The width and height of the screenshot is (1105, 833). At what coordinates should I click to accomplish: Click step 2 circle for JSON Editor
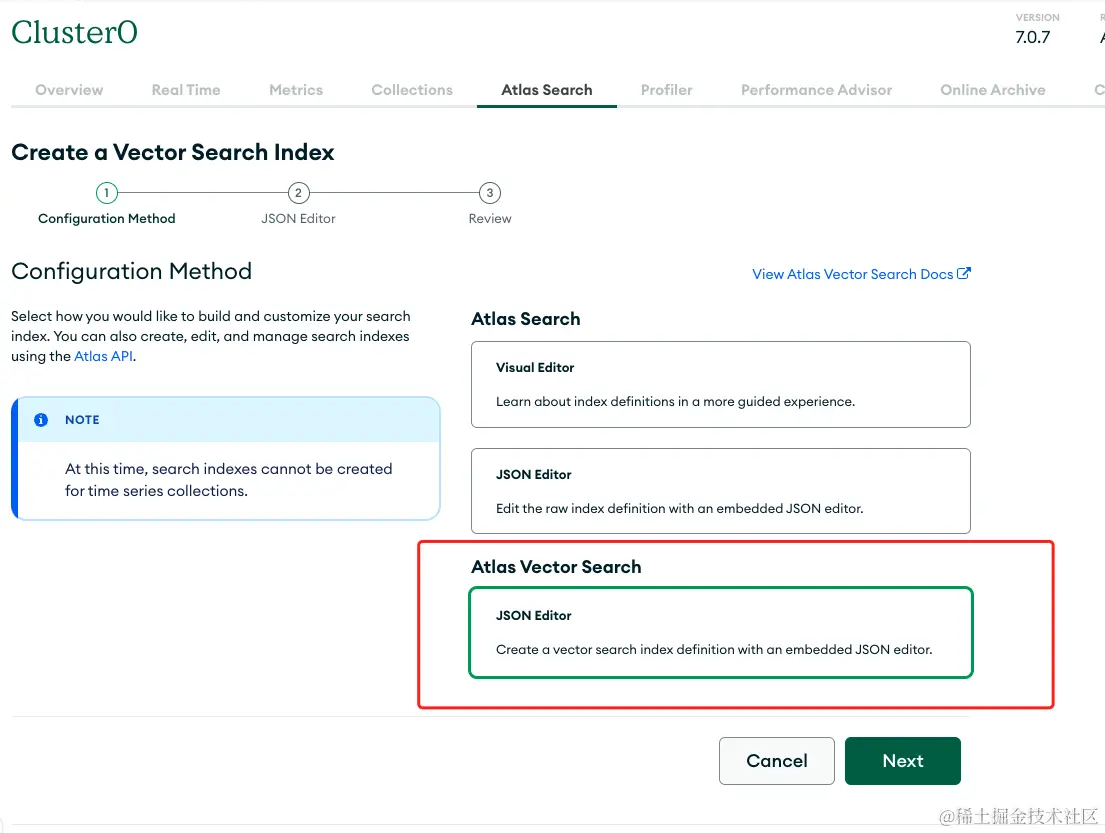tap(298, 193)
